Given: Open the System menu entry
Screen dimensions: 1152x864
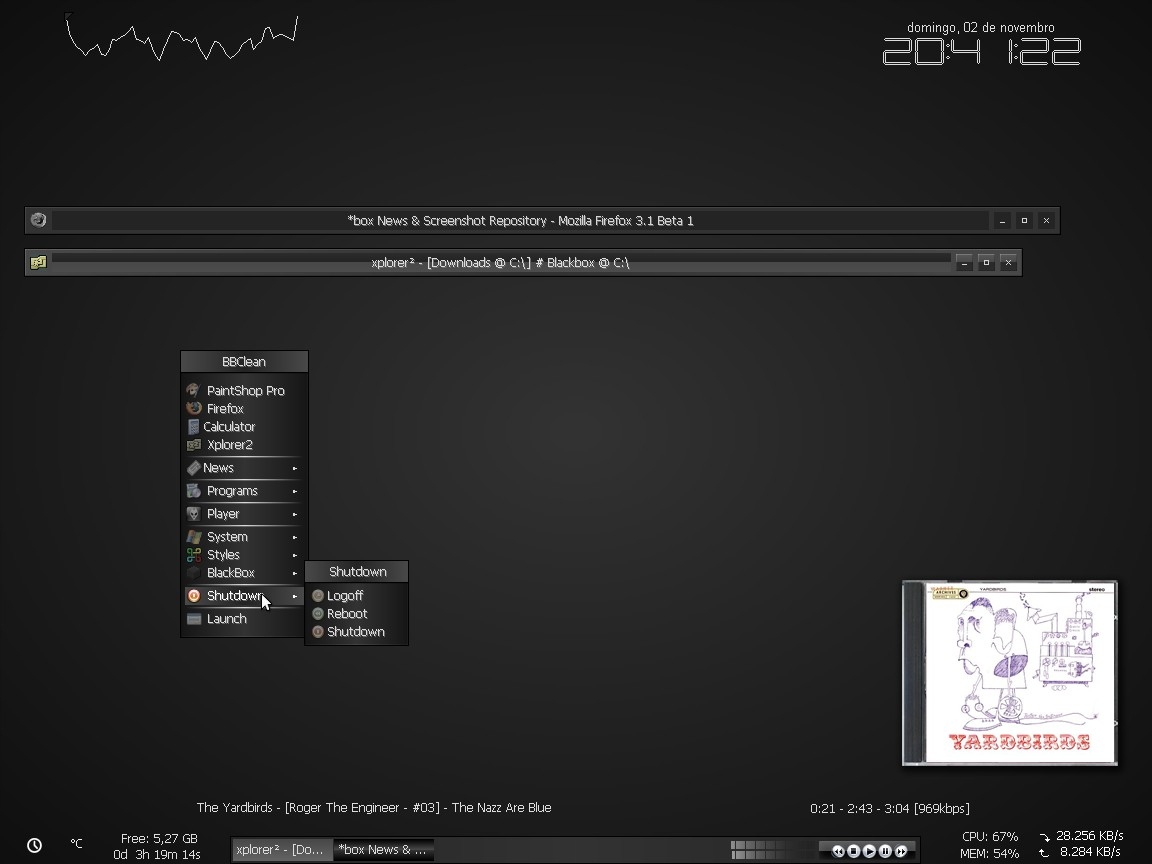Looking at the screenshot, I should tap(245, 536).
